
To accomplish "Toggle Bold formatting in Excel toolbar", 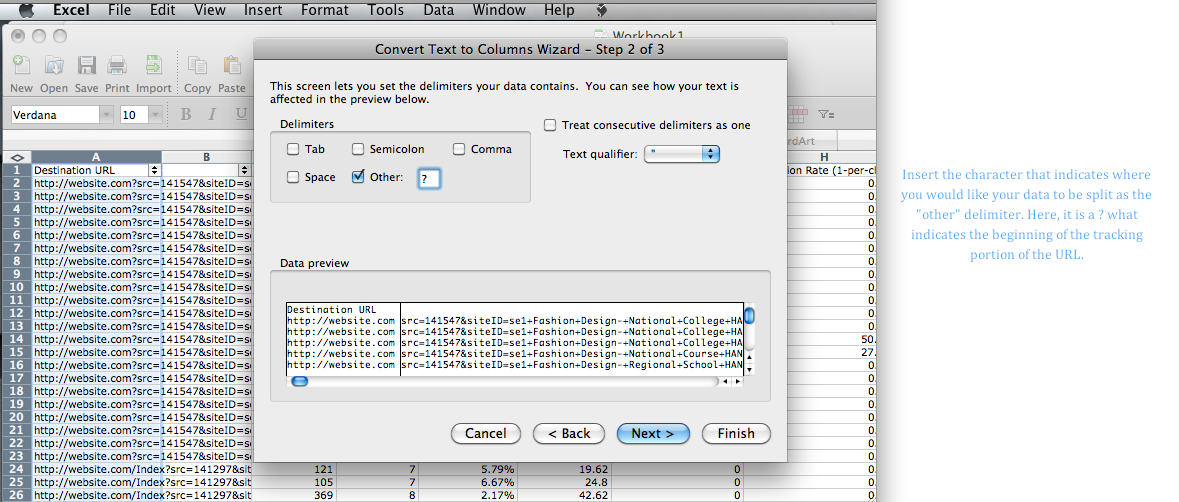I will pyautogui.click(x=186, y=114).
